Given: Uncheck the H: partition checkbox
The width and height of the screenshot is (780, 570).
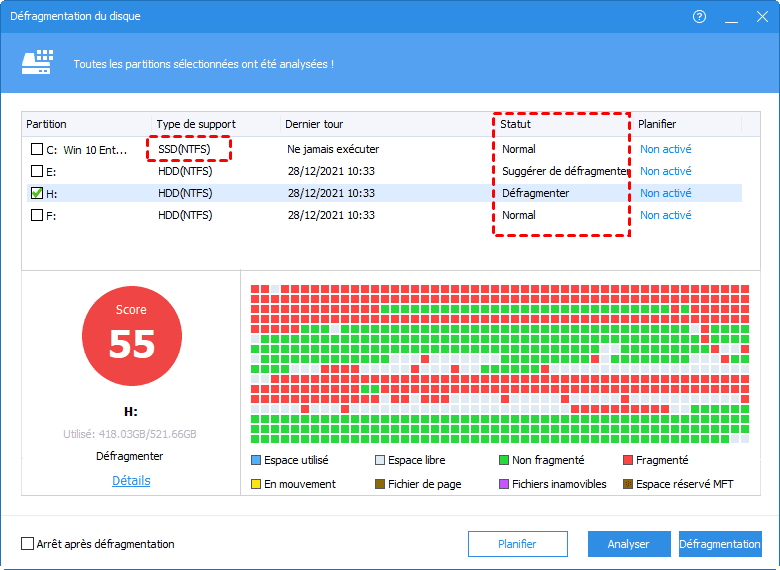Looking at the screenshot, I should coord(37,193).
